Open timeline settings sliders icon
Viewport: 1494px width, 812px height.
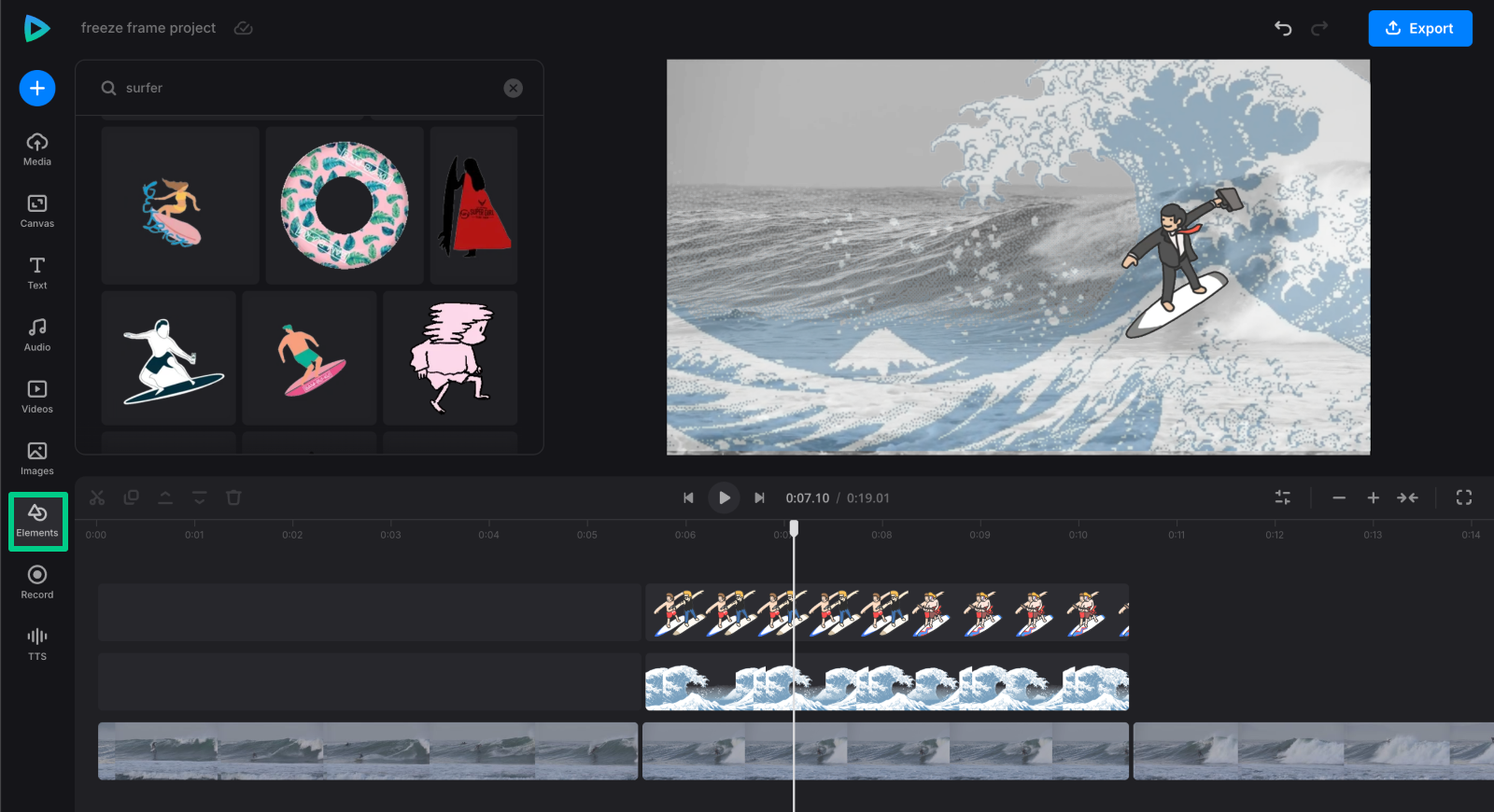tap(1283, 497)
